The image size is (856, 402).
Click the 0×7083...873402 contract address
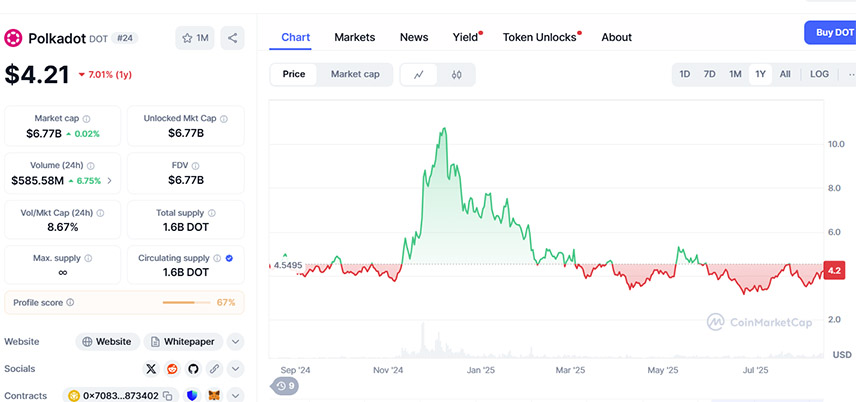[121, 396]
